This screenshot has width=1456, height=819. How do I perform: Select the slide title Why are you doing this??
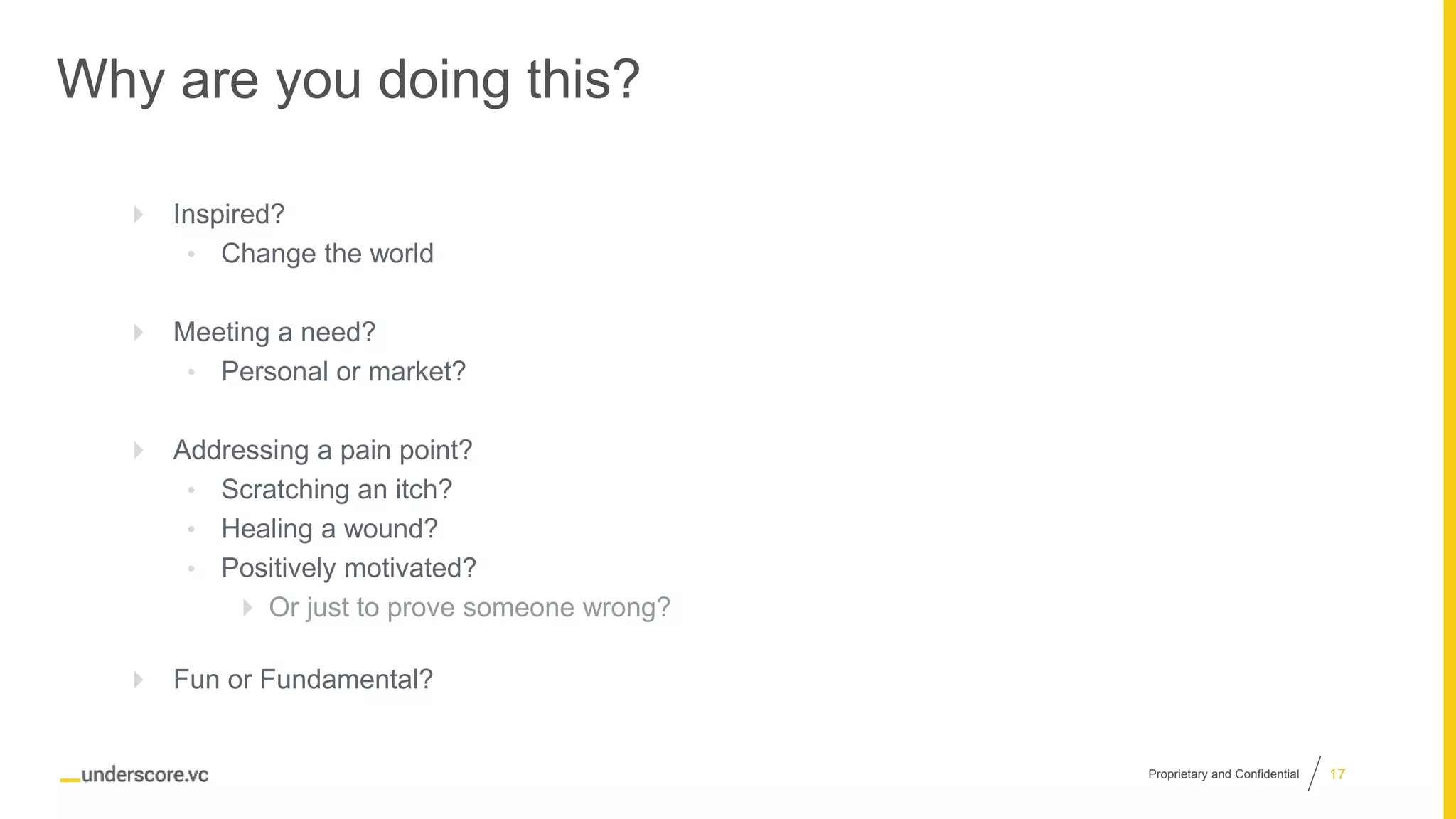click(x=348, y=79)
